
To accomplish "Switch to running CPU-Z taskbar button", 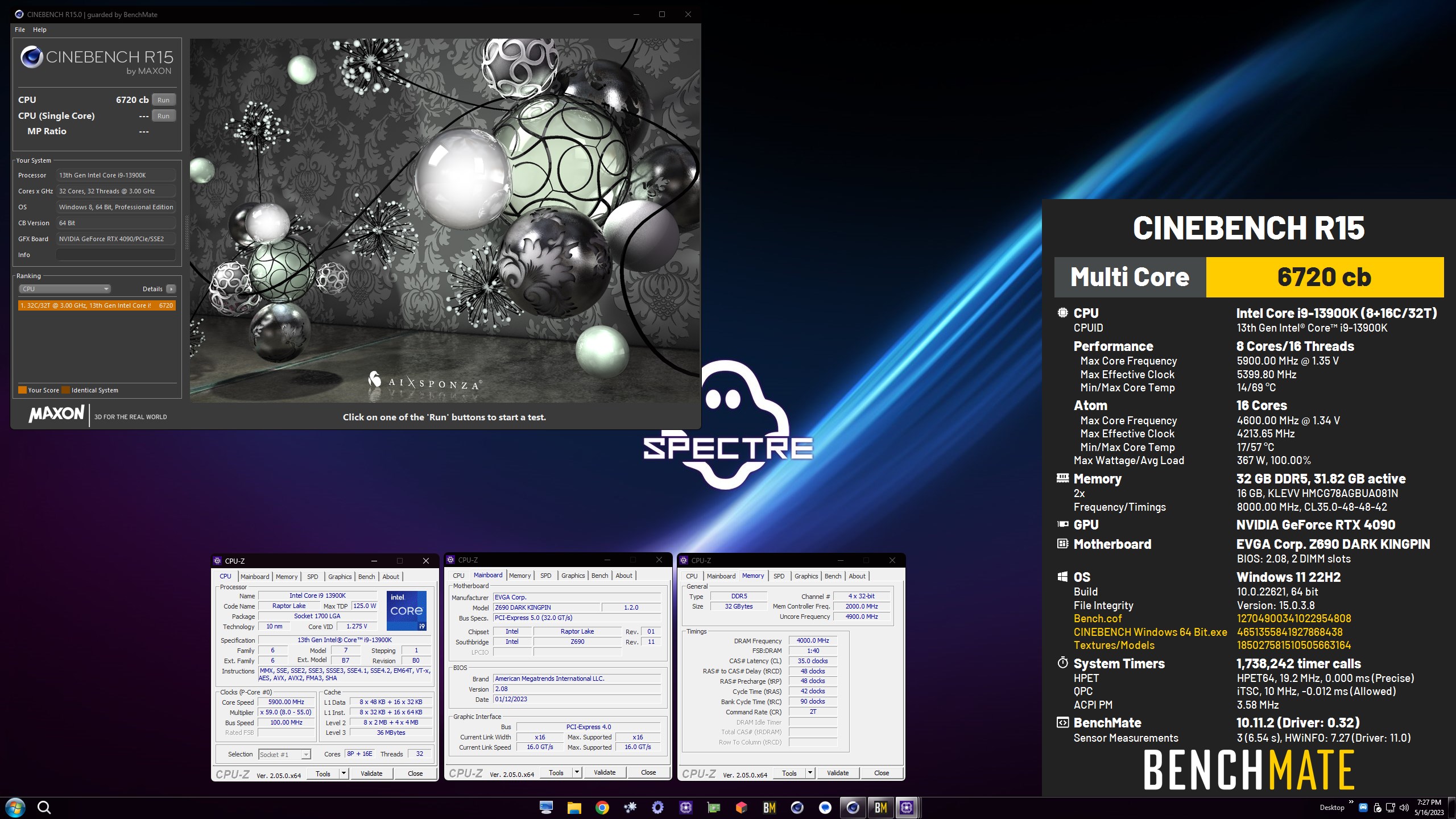I will (x=907, y=808).
